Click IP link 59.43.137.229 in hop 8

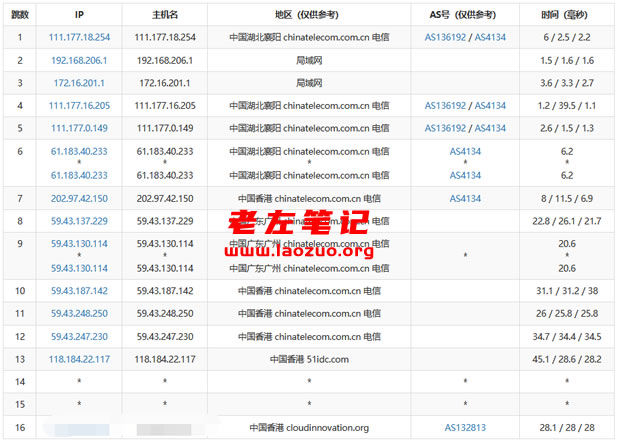coord(80,221)
